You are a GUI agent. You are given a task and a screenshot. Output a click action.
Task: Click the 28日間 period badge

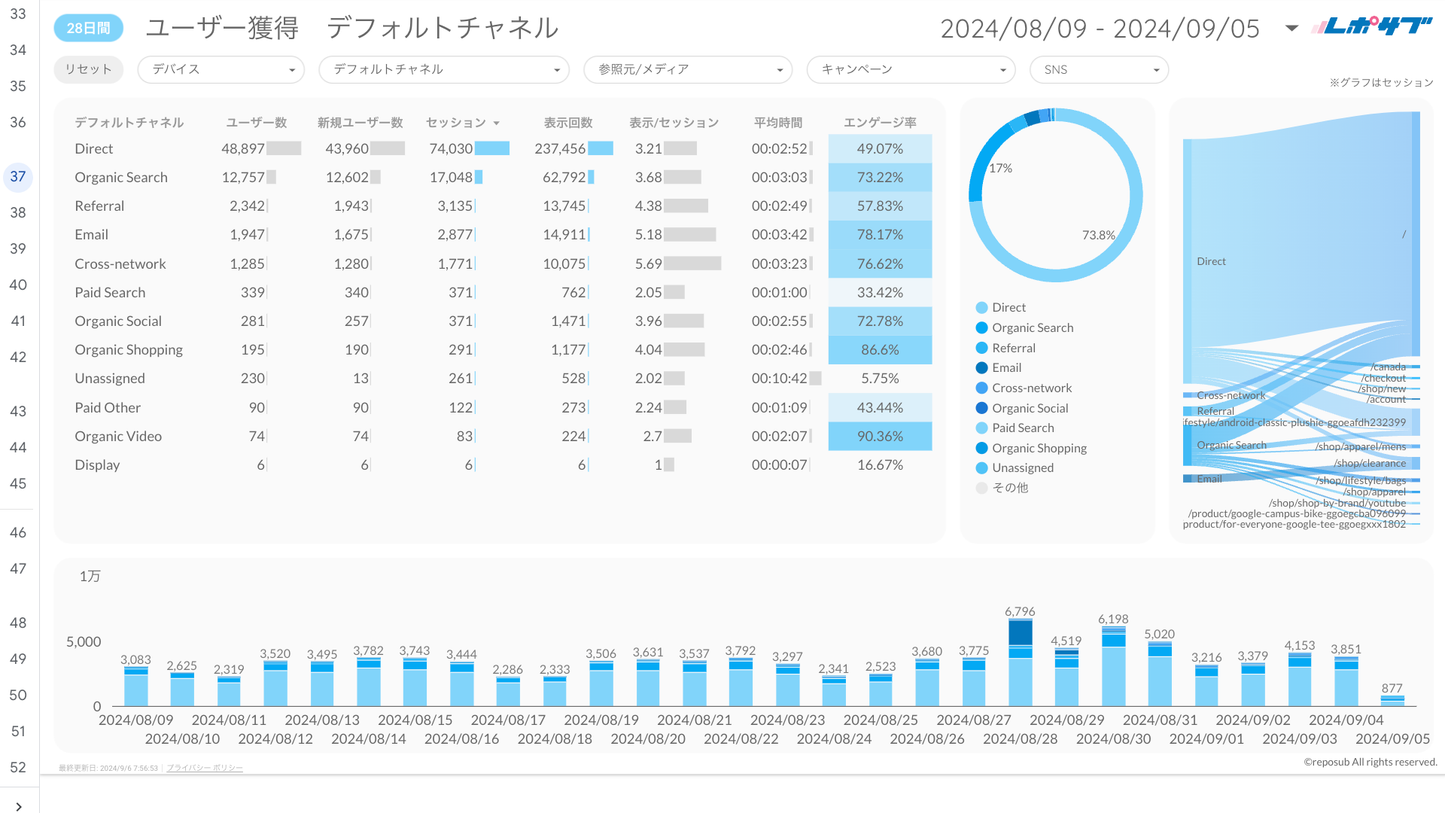pos(88,28)
